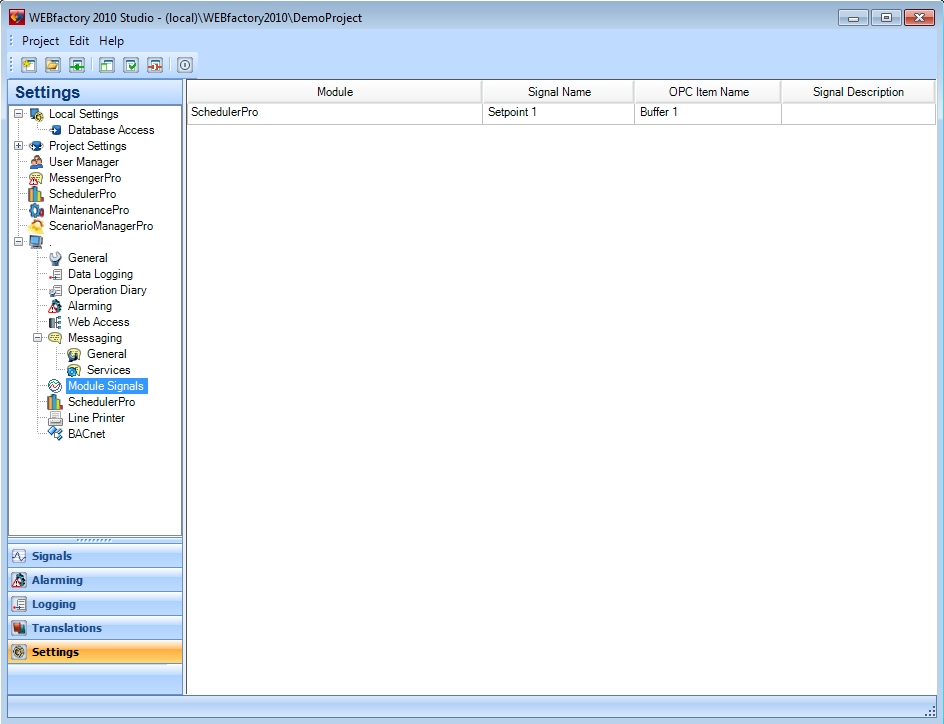Viewport: 944px width, 724px height.
Task: Select MaintenancePro in the tree
Action: [x=88, y=210]
